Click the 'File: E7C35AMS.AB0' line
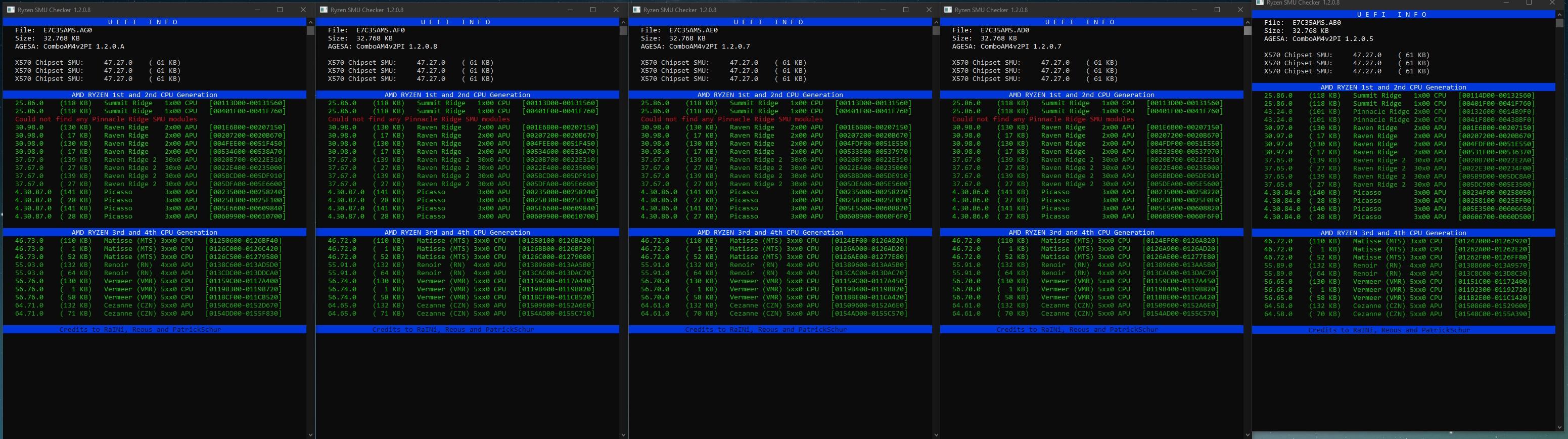The width and height of the screenshot is (1568, 439). (x=1303, y=23)
